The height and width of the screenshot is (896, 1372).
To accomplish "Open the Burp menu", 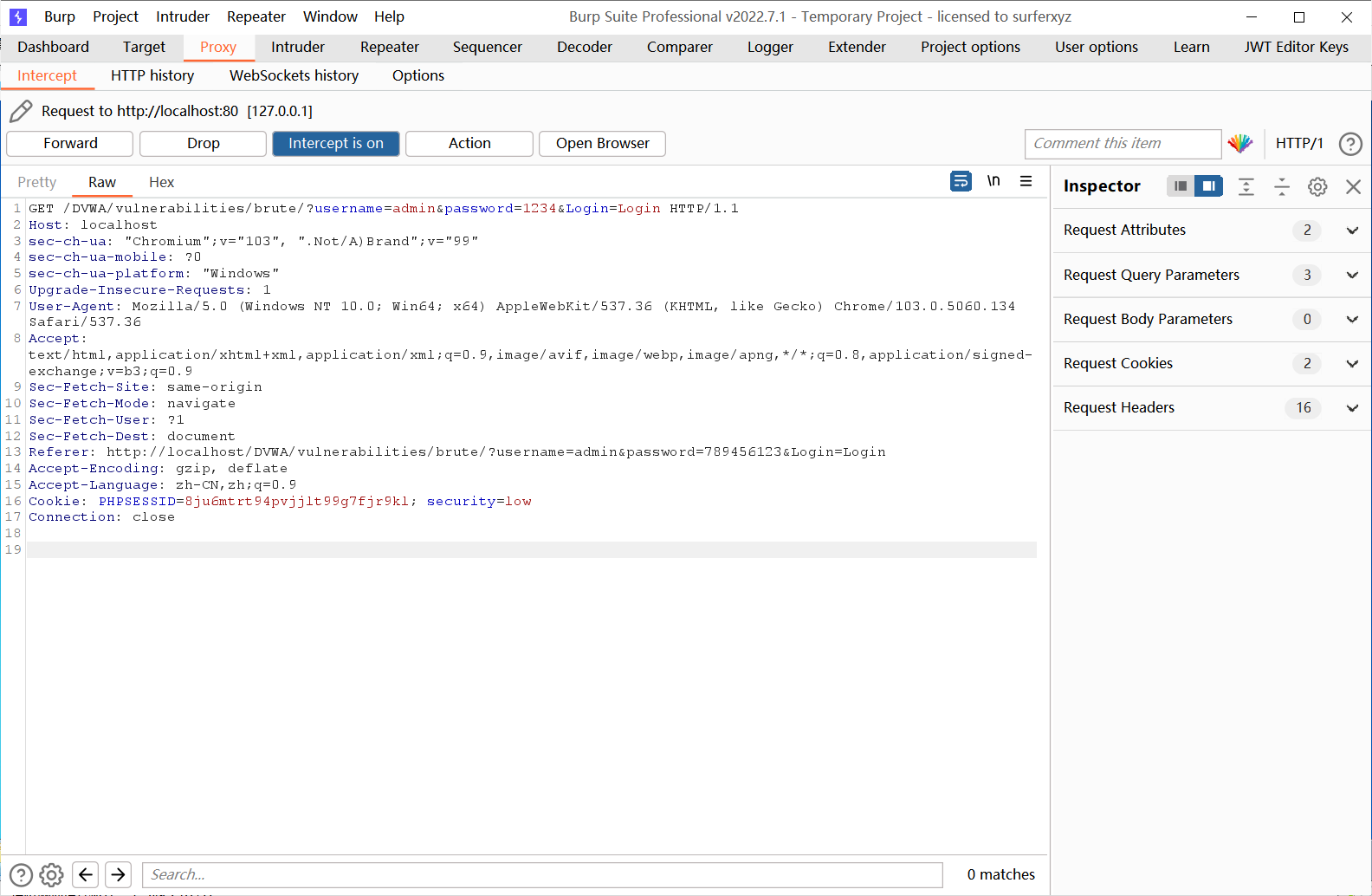I will click(x=60, y=16).
